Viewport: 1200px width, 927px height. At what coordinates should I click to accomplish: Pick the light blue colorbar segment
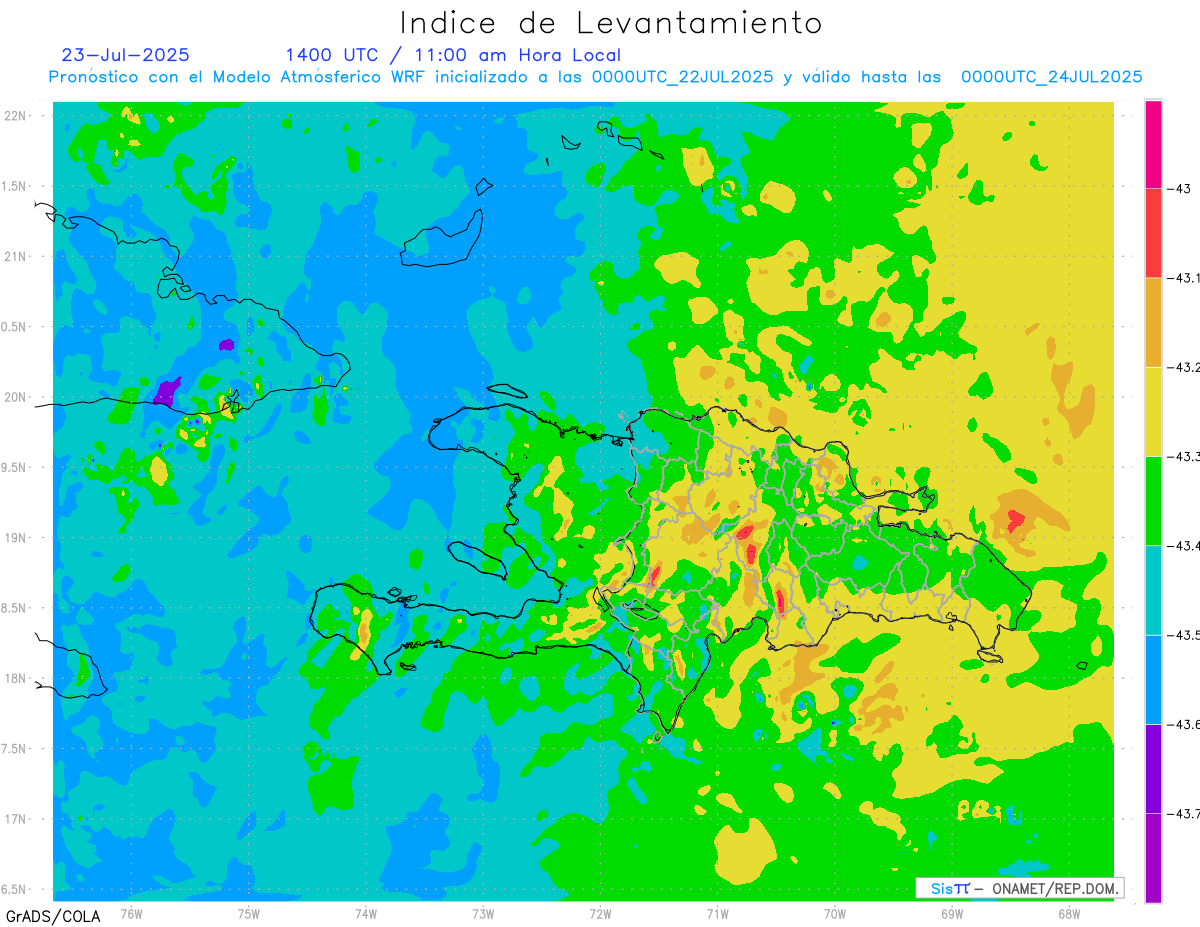(1153, 679)
